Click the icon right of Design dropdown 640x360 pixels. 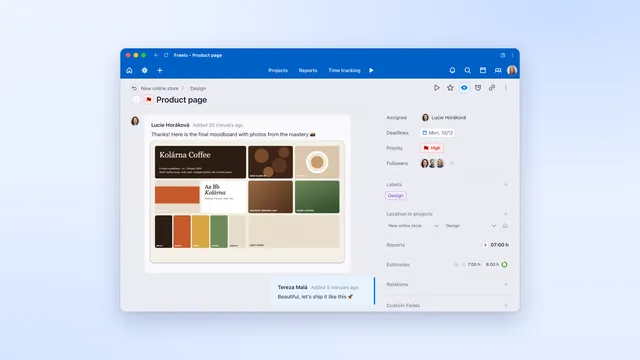(505, 226)
